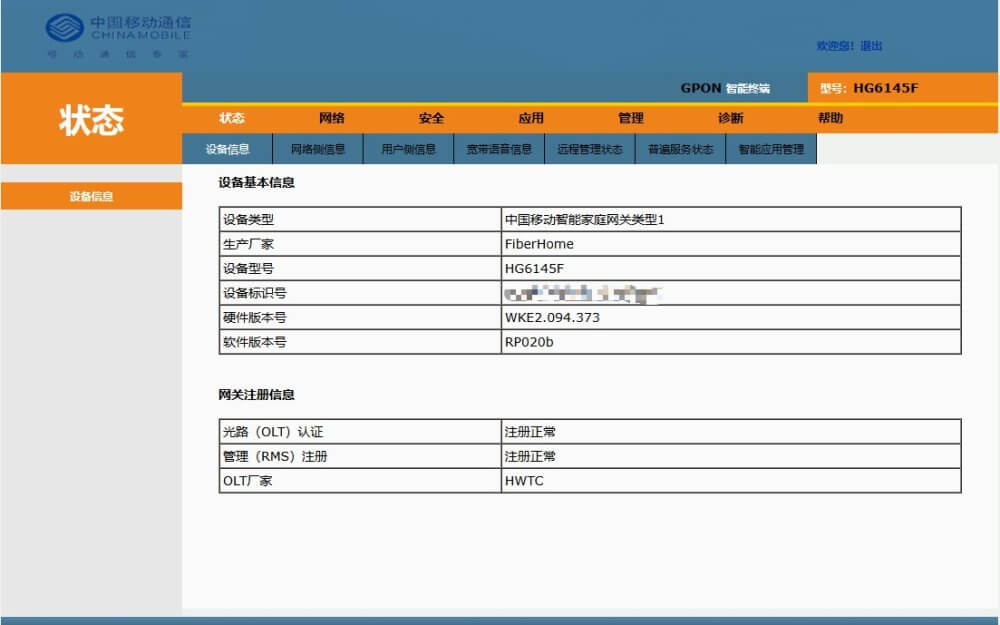Click the blurred 设备标识号 value
Image resolution: width=1000 pixels, height=625 pixels.
(x=584, y=294)
